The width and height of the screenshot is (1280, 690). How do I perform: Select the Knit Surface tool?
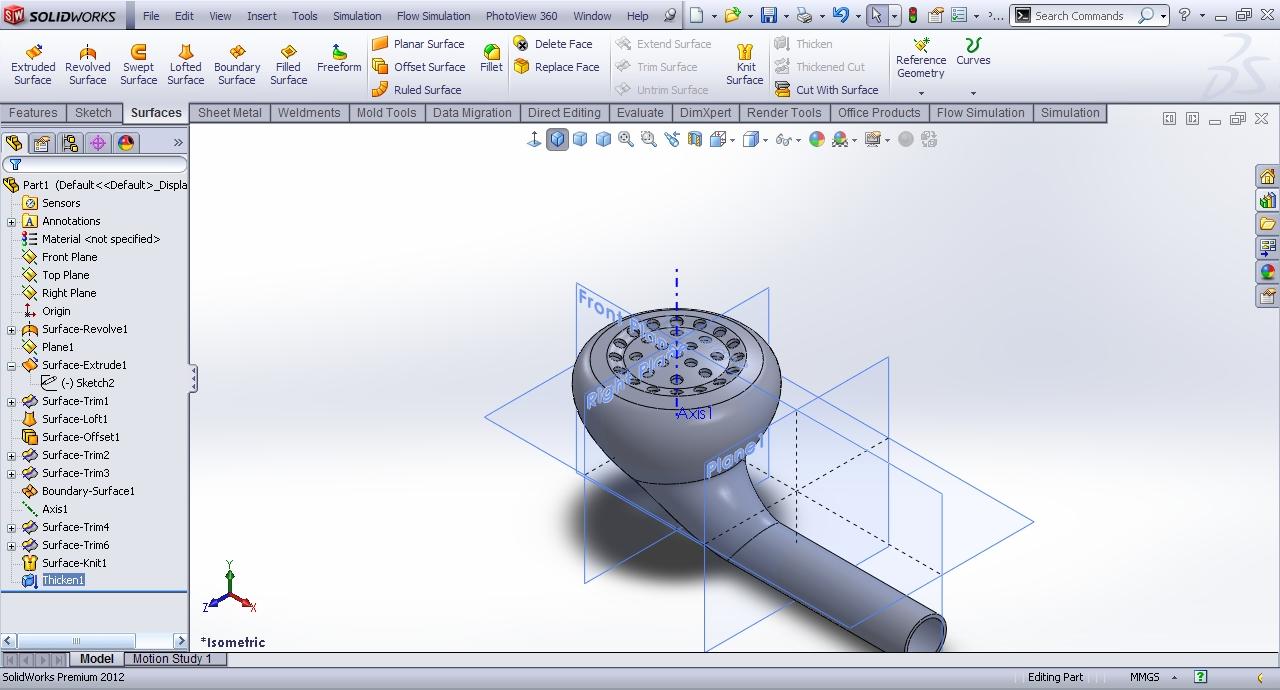point(745,64)
